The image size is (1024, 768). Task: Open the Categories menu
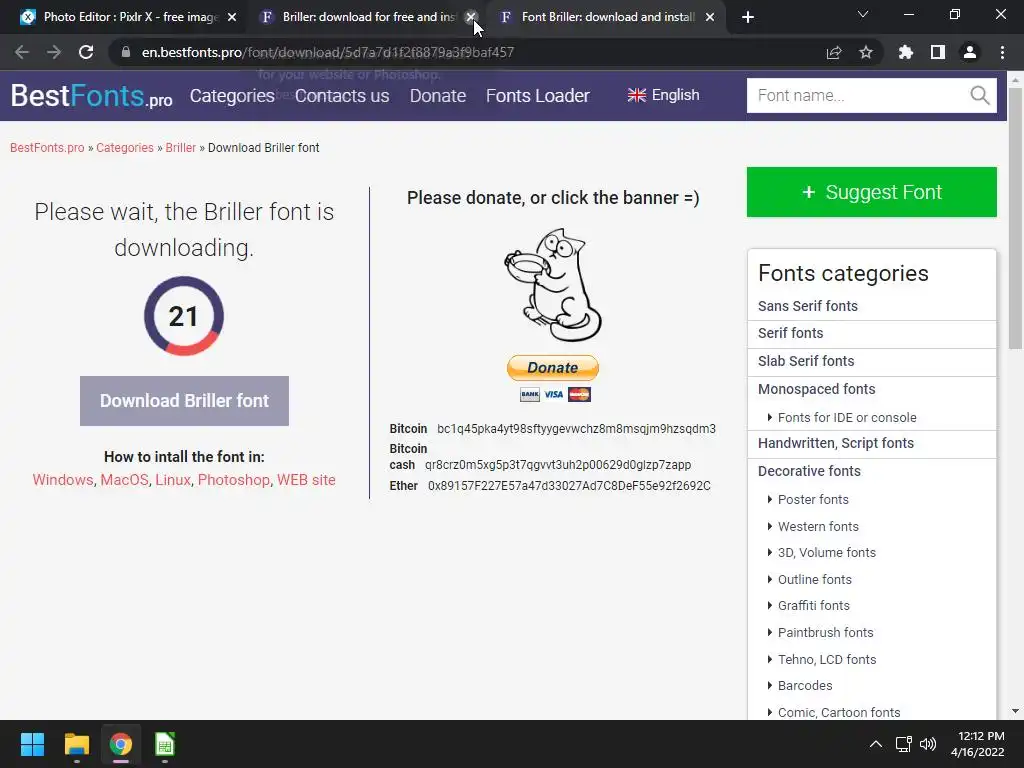pos(232,96)
